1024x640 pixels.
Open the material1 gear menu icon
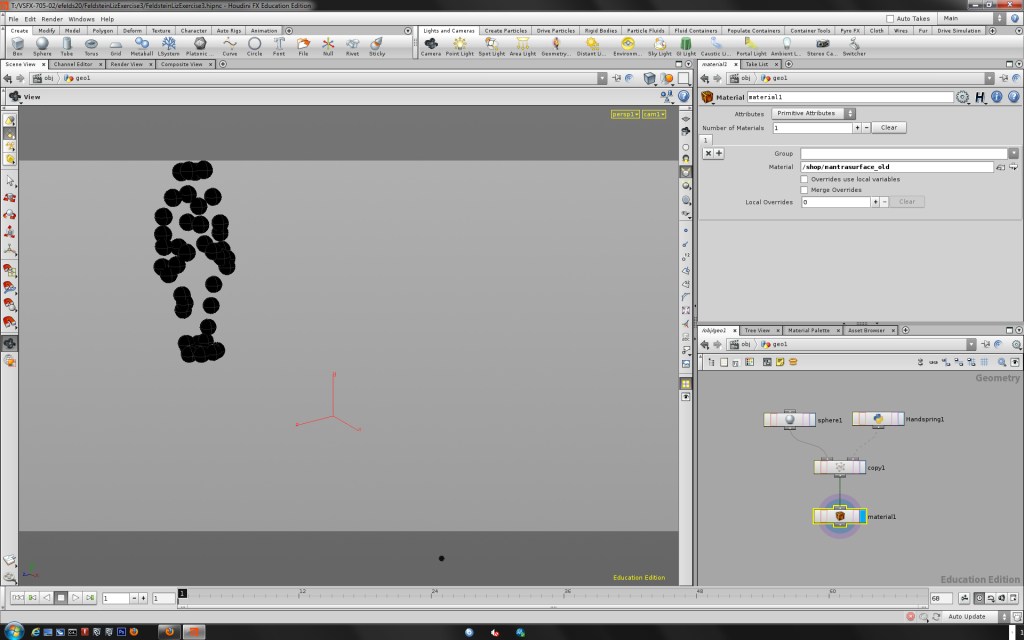click(962, 97)
